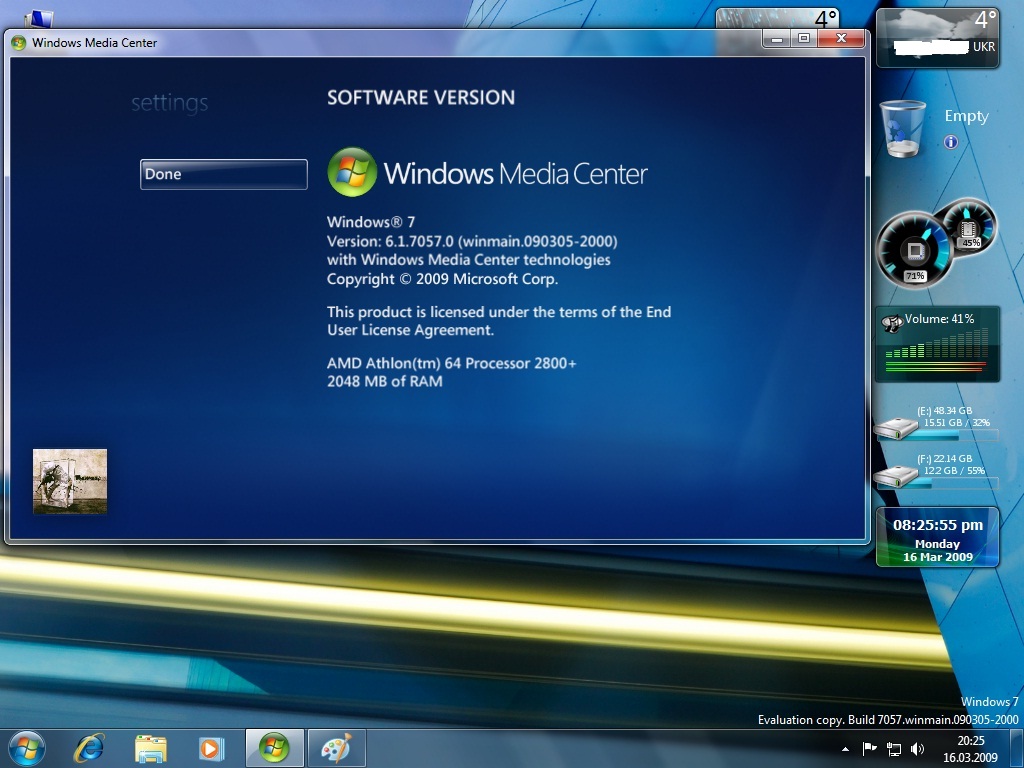Screen dimensions: 1024x768
Task: Minimize the Windows Media Center window
Action: click(776, 39)
